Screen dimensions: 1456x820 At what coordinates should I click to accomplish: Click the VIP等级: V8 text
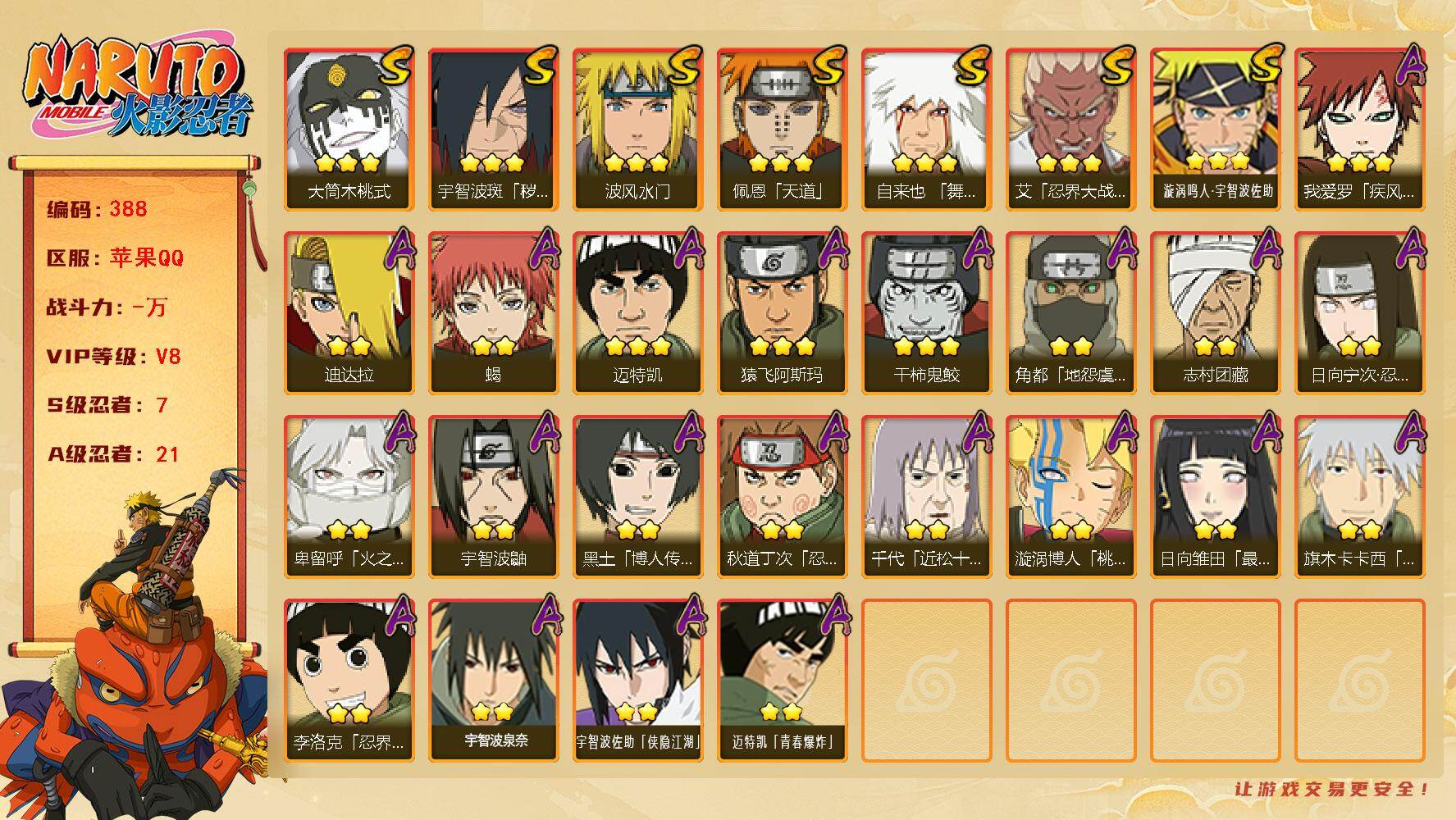click(113, 357)
